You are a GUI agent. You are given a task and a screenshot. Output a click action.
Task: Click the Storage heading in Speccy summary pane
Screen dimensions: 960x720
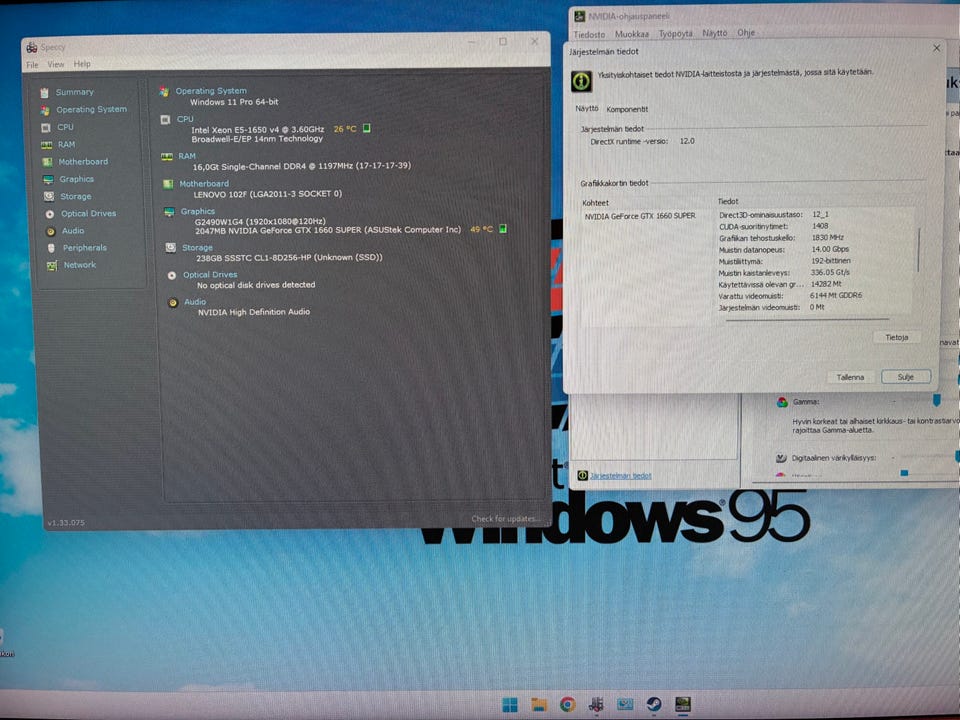click(x=197, y=248)
